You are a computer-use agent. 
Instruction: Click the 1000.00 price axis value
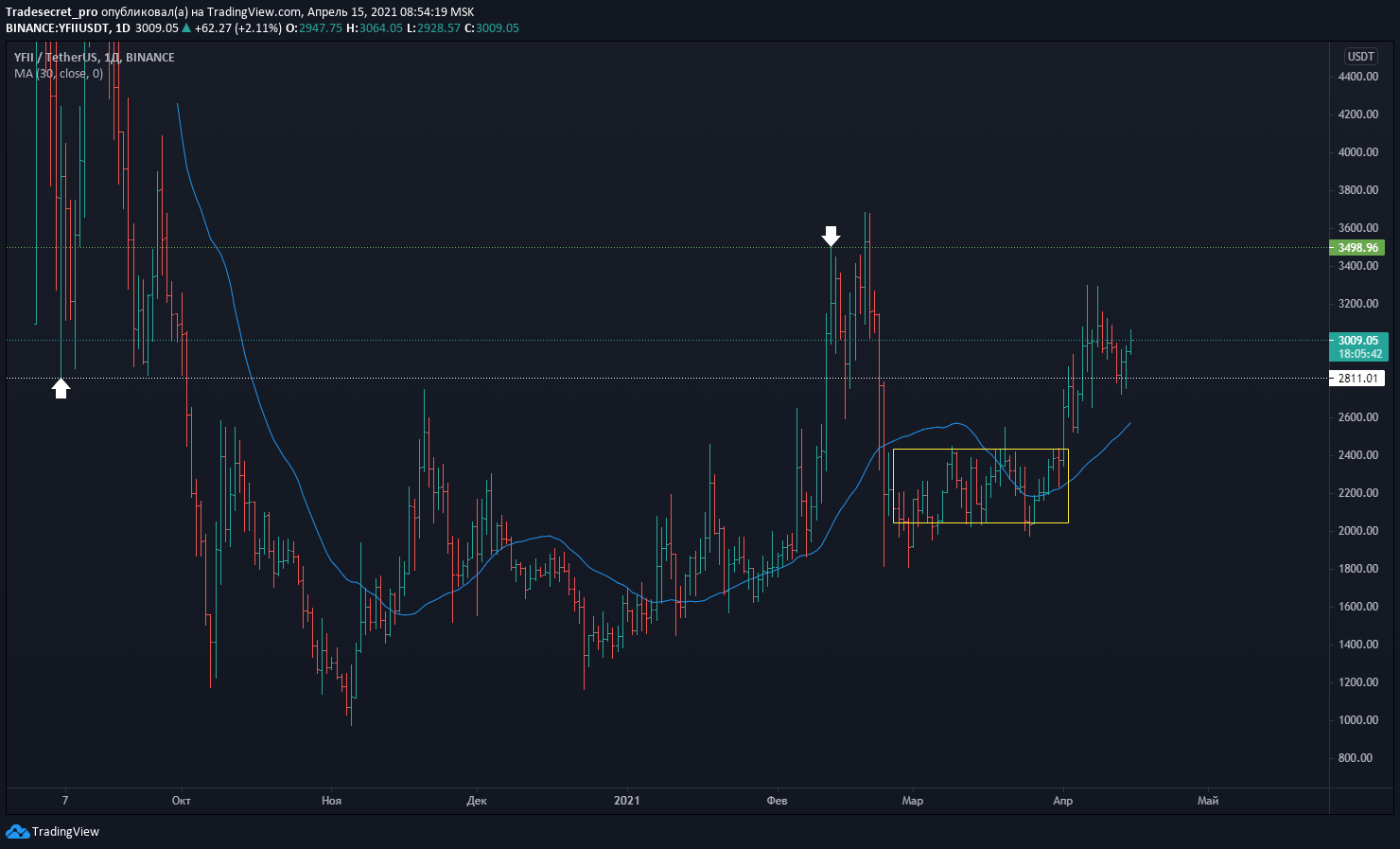click(x=1358, y=720)
